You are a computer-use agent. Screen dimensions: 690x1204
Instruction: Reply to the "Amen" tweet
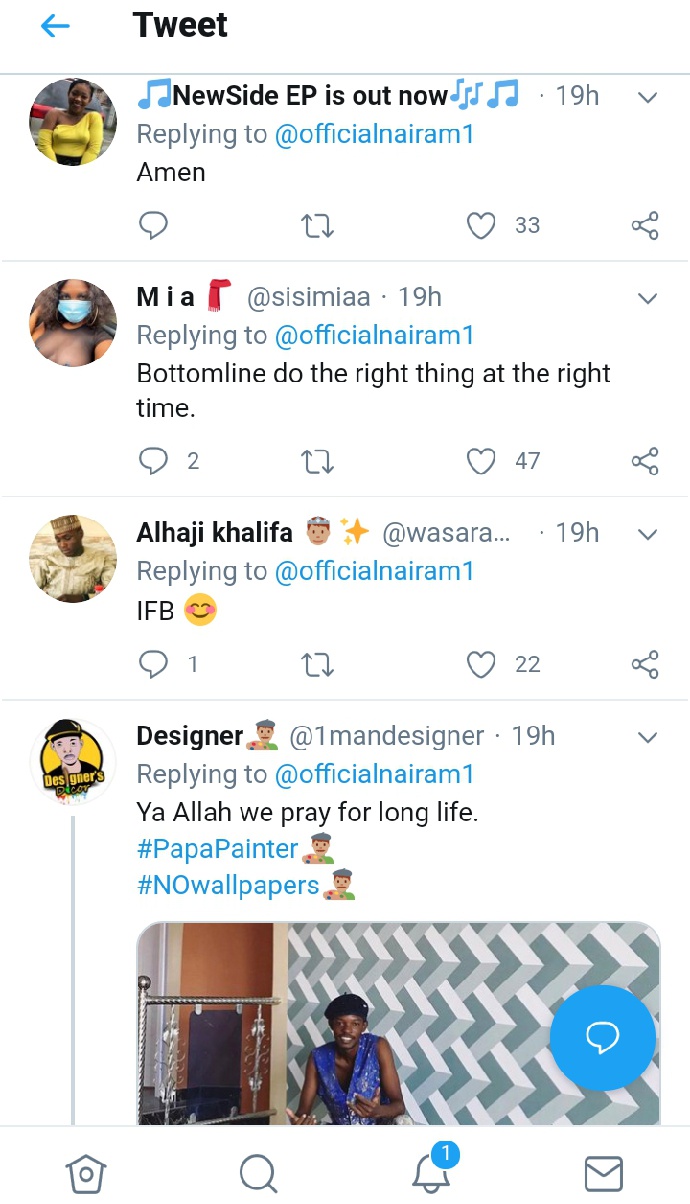point(153,226)
